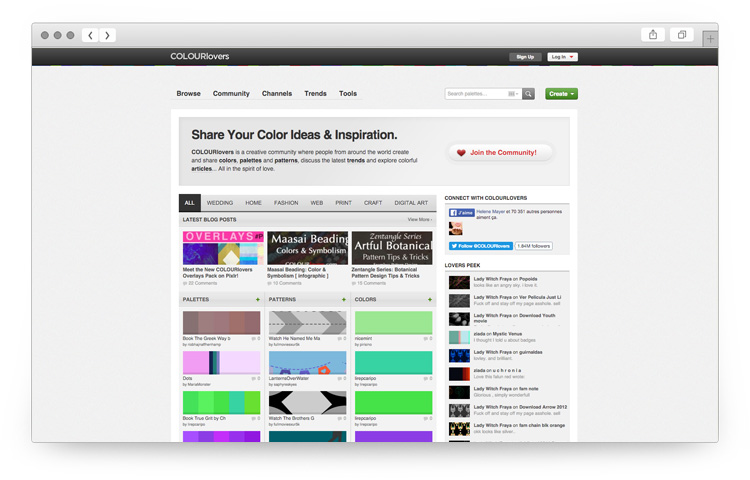
Task: Open Download Arrow 2012 comment link
Action: [x=520, y=407]
